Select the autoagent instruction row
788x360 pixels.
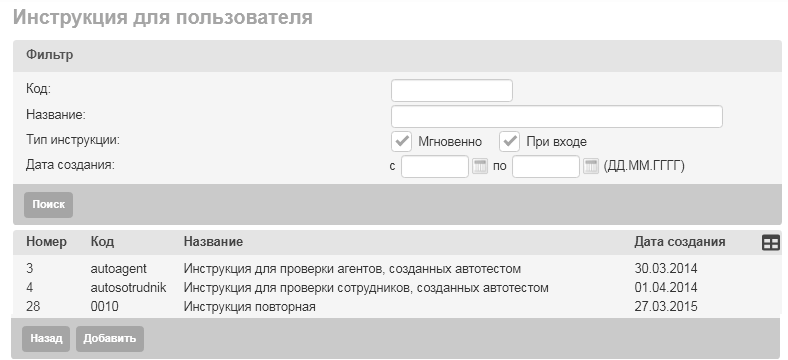coord(397,269)
